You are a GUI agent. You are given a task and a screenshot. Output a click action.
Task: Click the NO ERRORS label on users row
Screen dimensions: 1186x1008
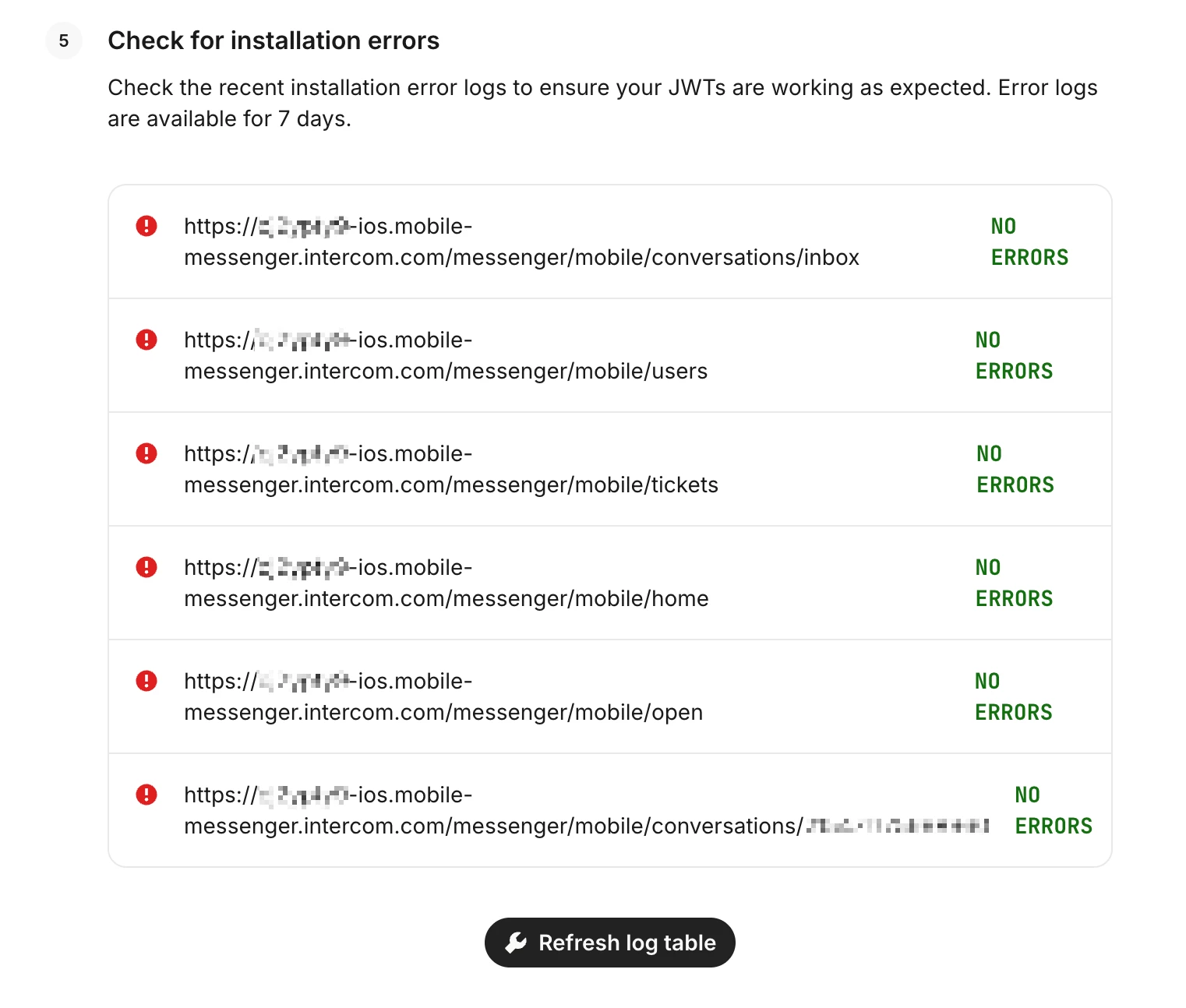[x=1014, y=356]
